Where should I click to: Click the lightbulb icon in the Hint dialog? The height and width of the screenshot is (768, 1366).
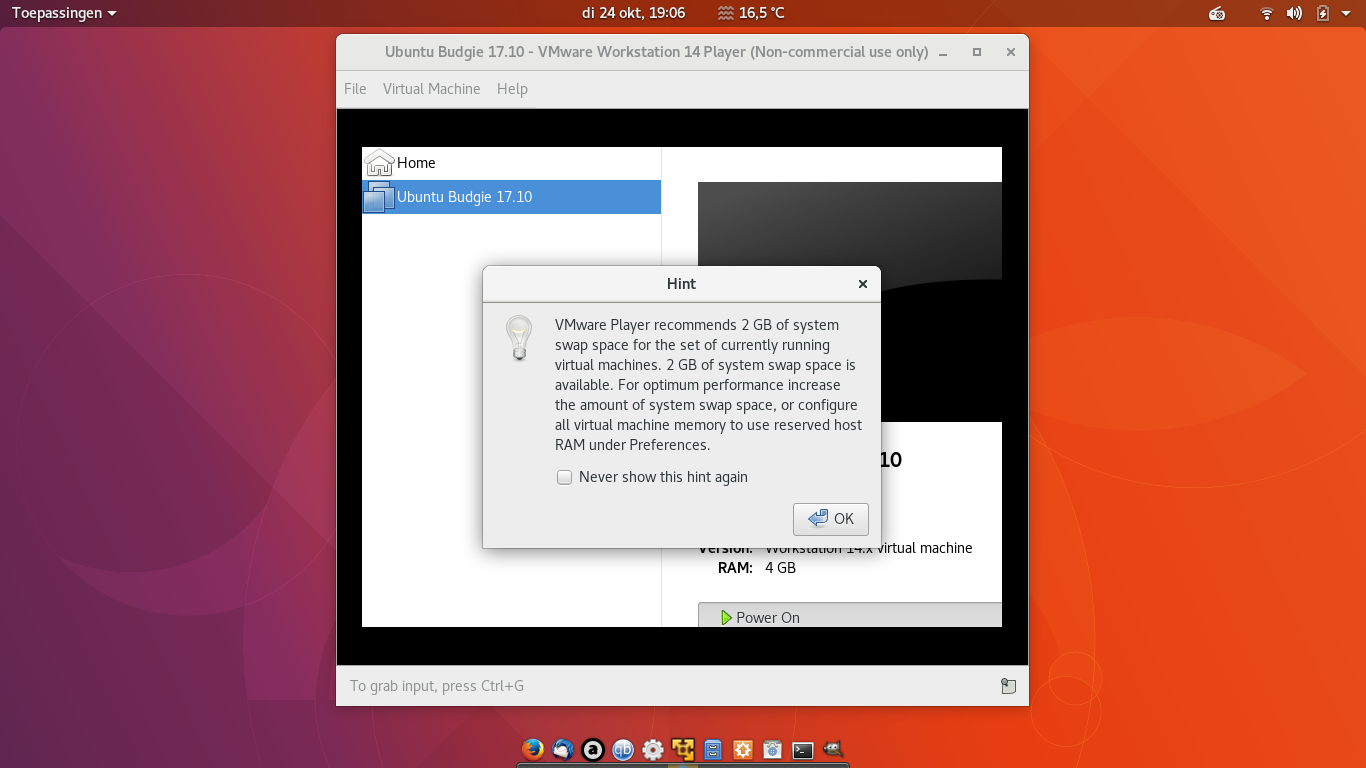[519, 338]
